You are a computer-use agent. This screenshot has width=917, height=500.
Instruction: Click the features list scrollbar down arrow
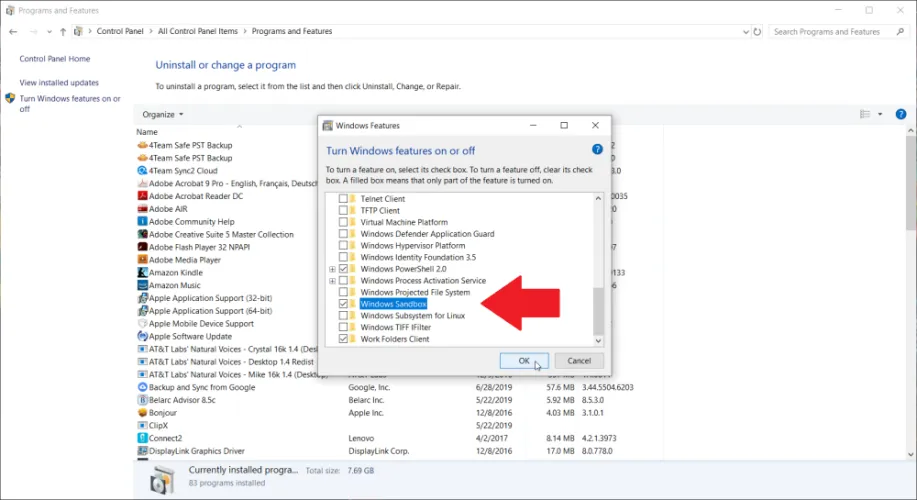[x=599, y=340]
